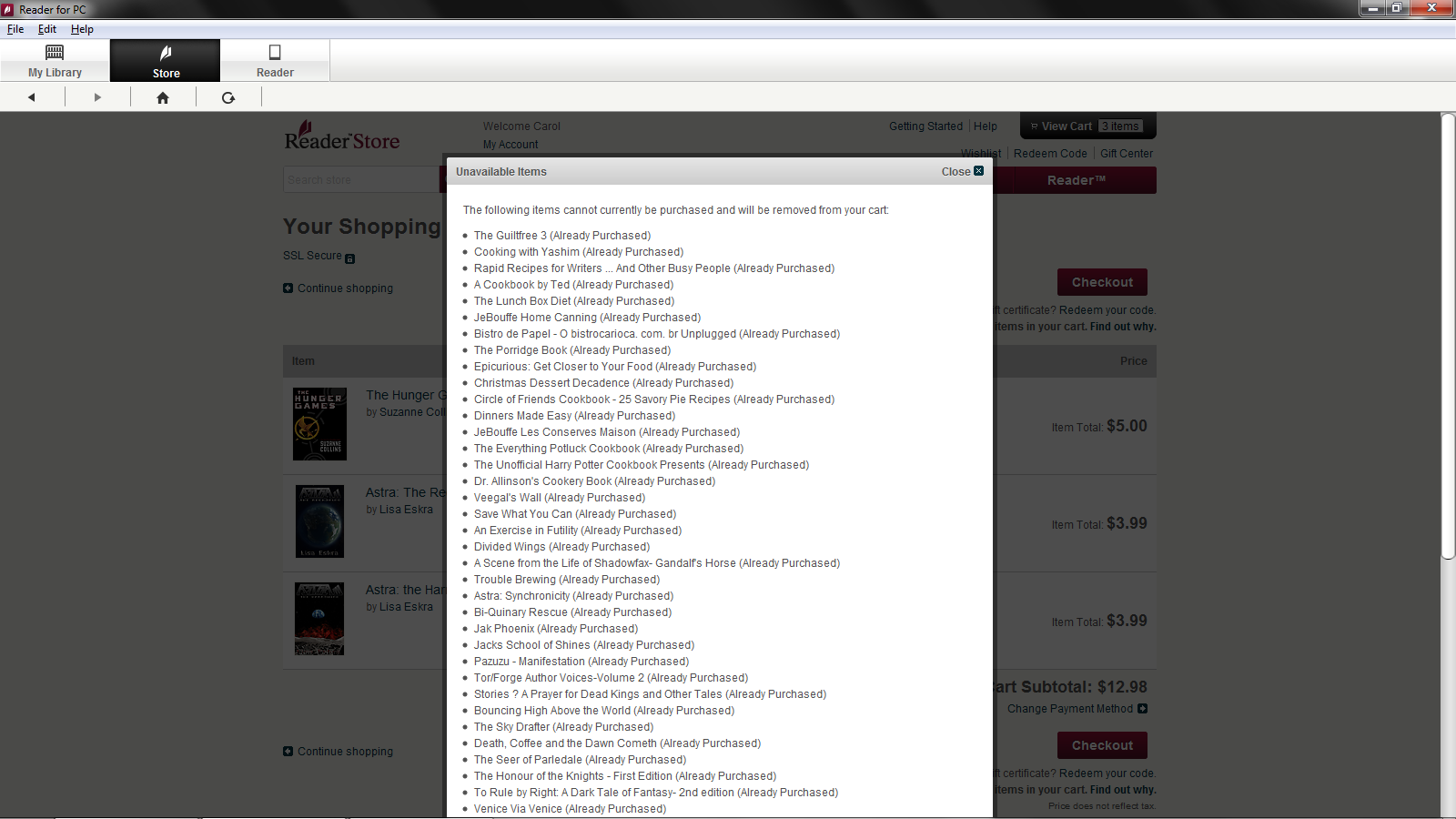This screenshot has height=819, width=1456.
Task: Switch to the Store tab
Action: (x=166, y=61)
